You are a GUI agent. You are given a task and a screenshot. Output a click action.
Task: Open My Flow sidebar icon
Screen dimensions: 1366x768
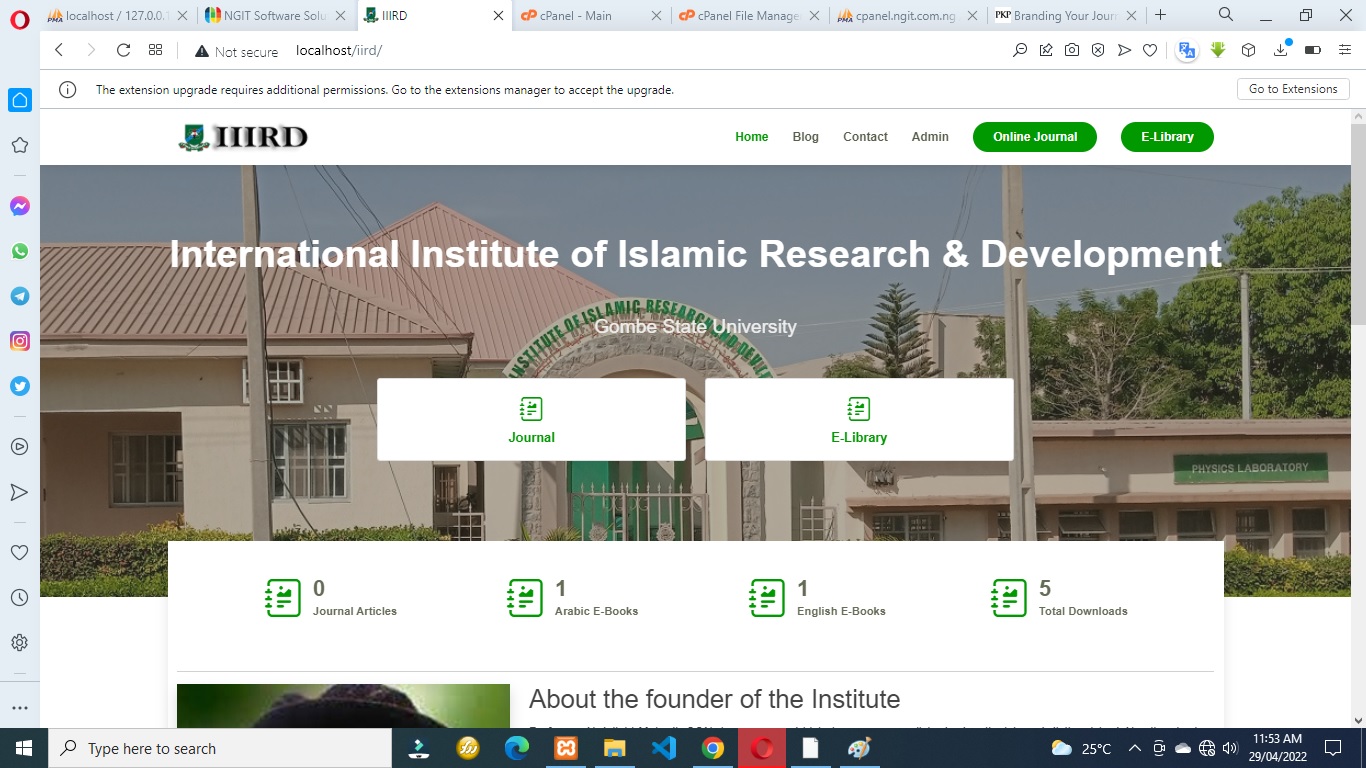(20, 492)
